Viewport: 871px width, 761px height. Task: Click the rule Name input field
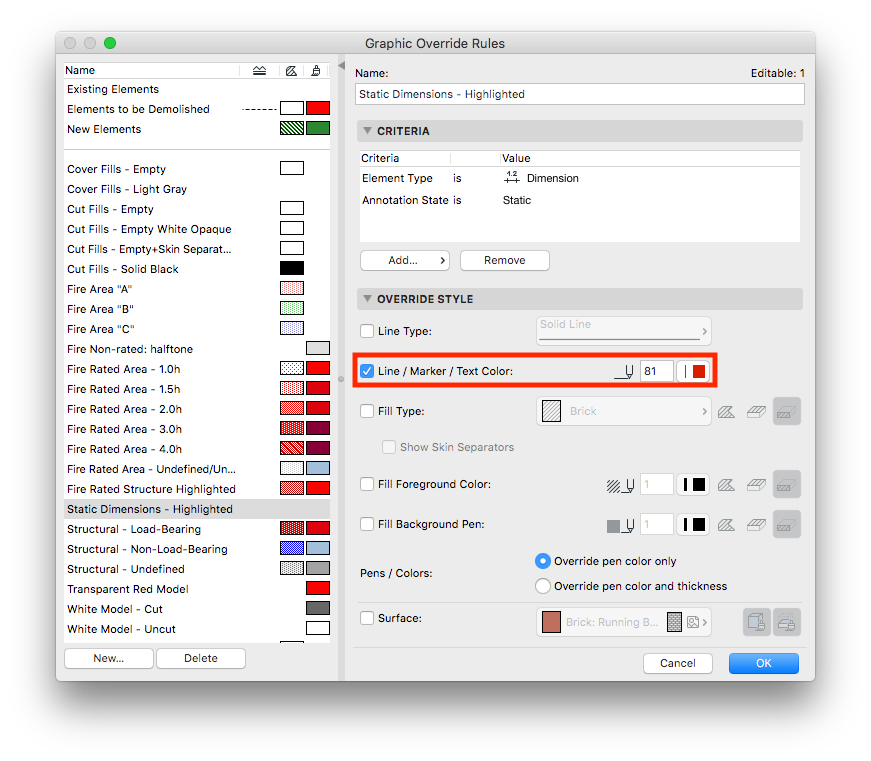[579, 94]
